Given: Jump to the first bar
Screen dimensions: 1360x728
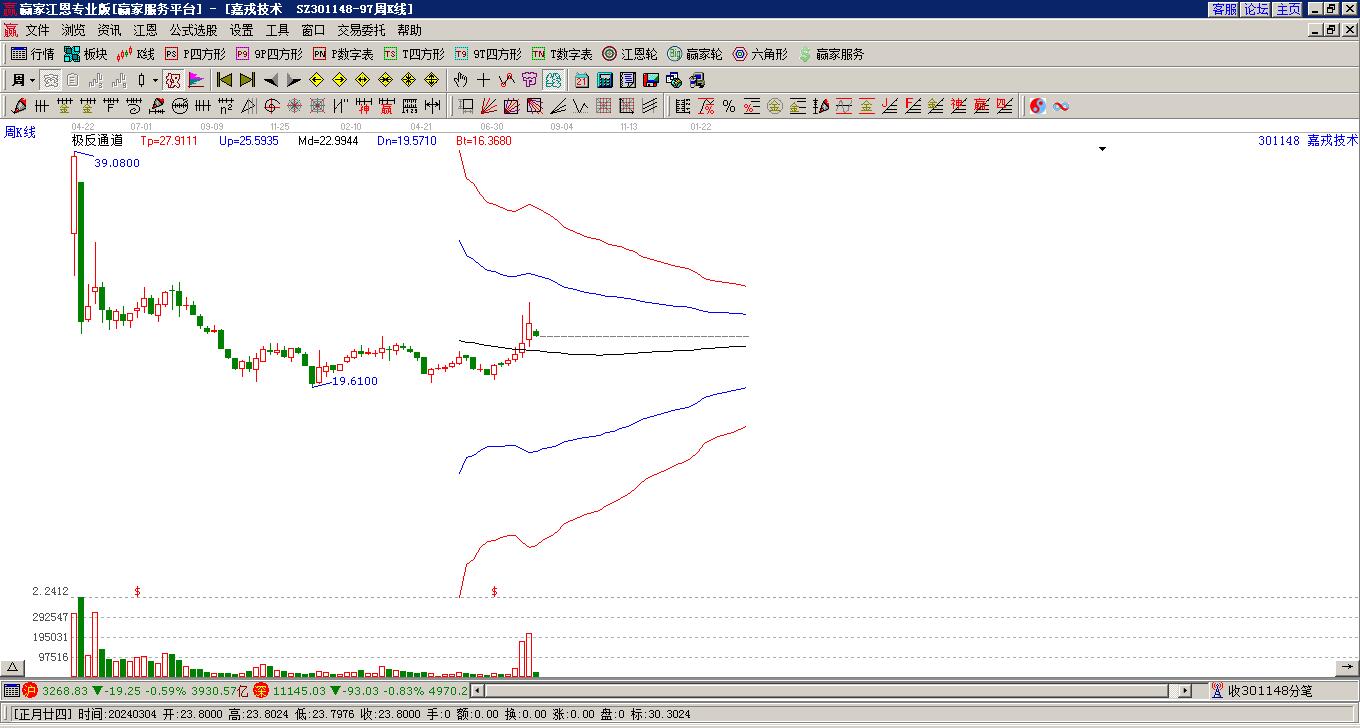Looking at the screenshot, I should (225, 80).
